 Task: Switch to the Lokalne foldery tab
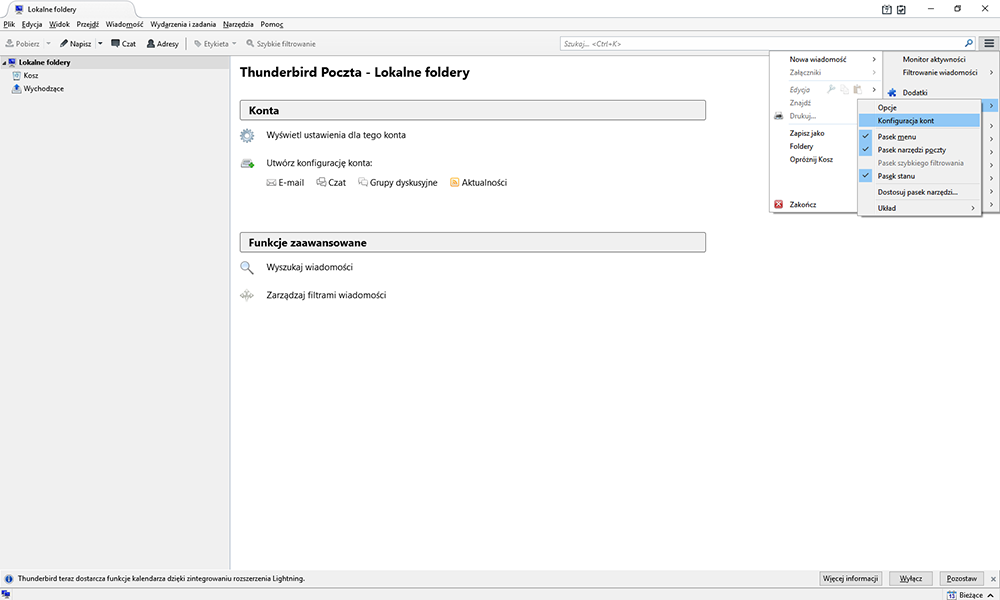[x=69, y=10]
